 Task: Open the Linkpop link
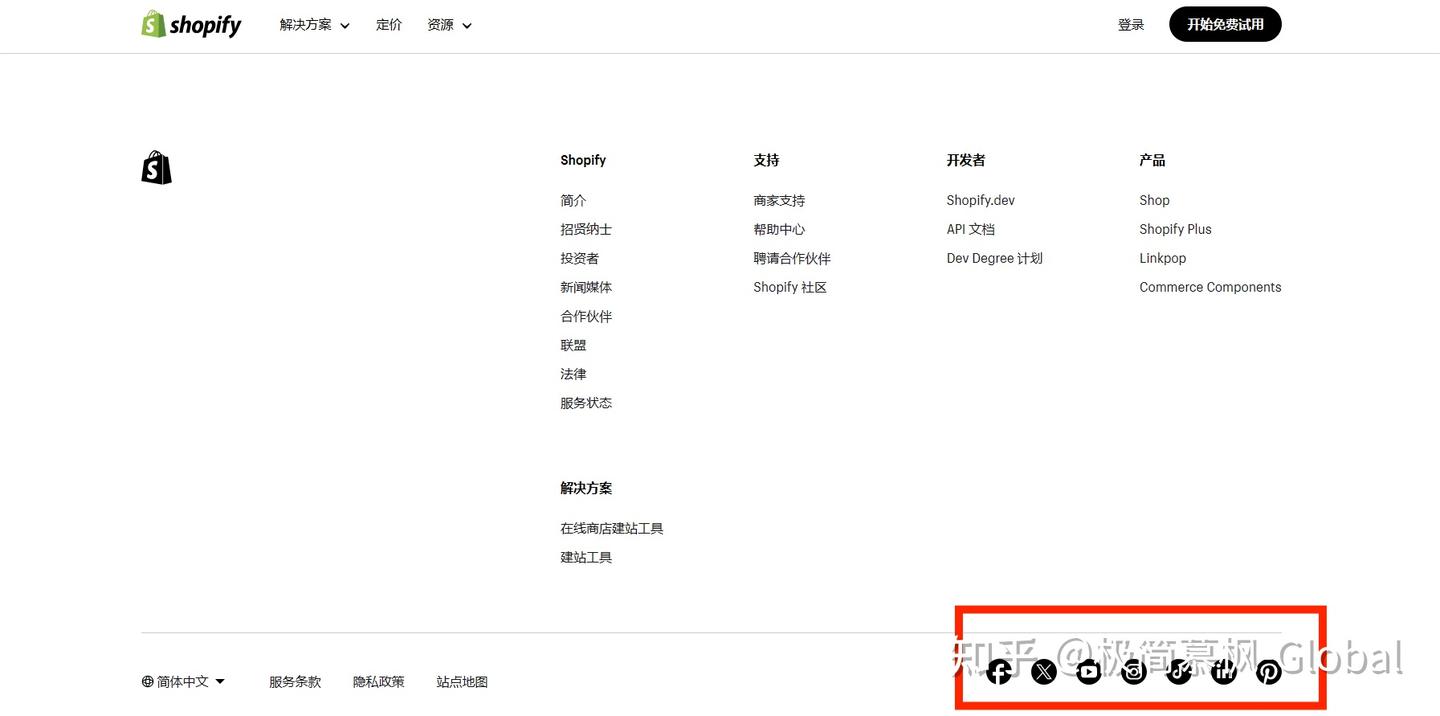click(x=1162, y=259)
